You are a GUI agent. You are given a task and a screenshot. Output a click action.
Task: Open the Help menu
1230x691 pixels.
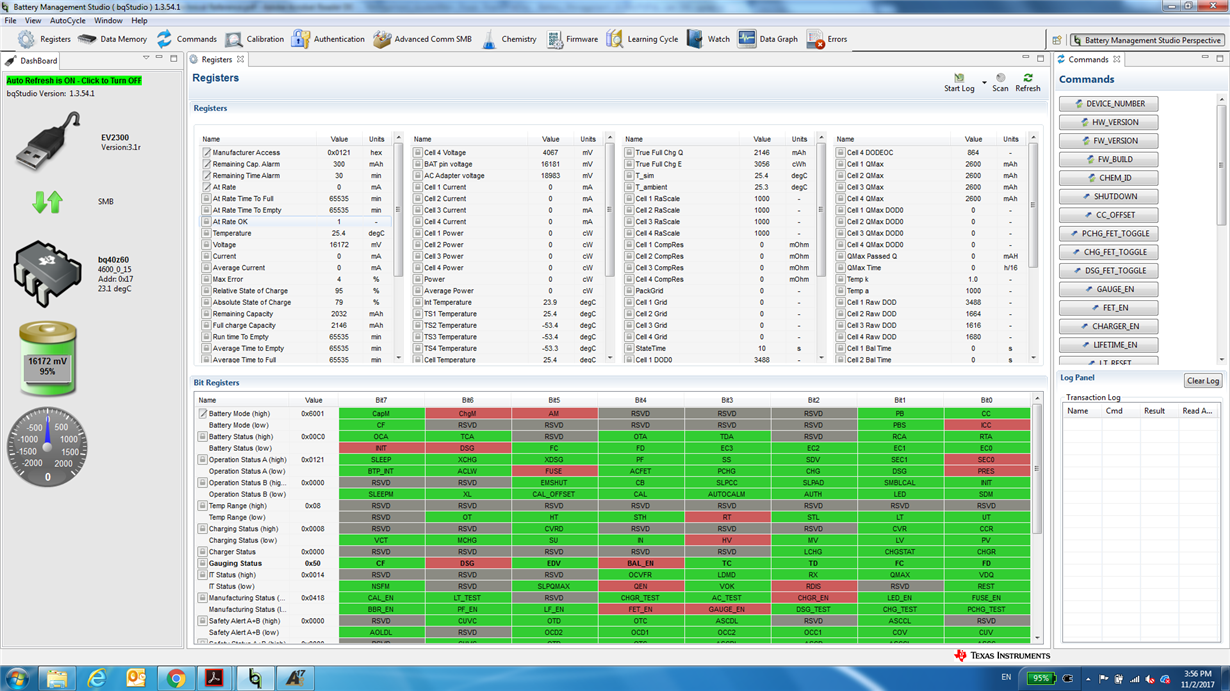(x=139, y=20)
